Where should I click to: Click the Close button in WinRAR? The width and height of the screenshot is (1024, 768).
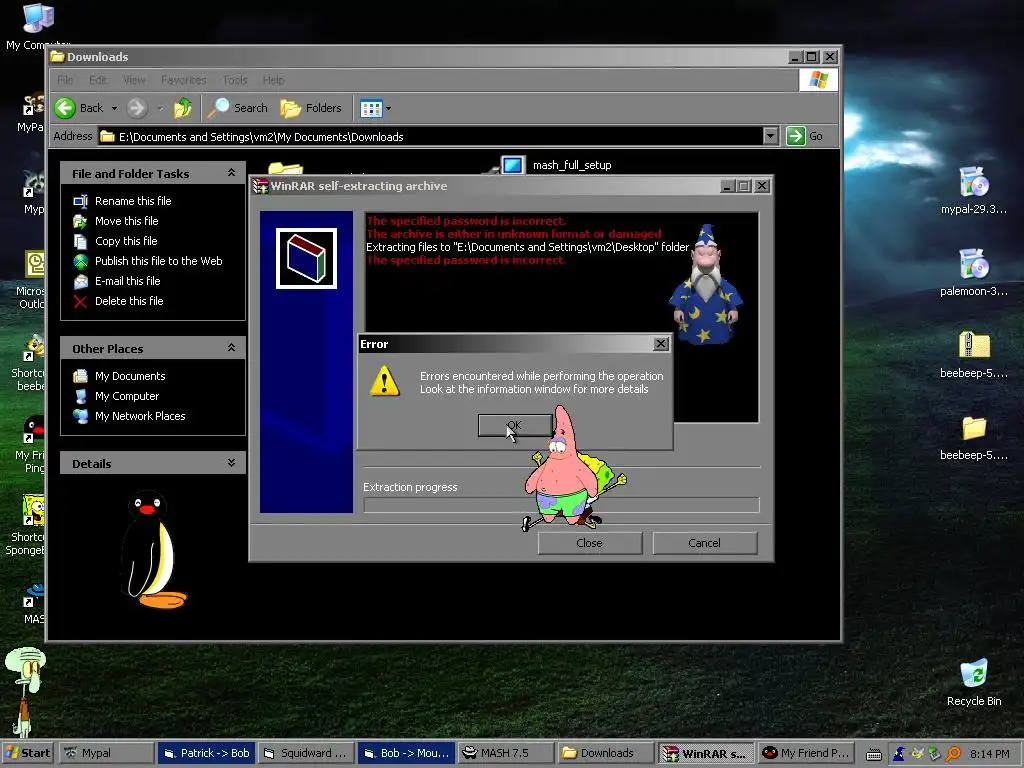pos(590,543)
